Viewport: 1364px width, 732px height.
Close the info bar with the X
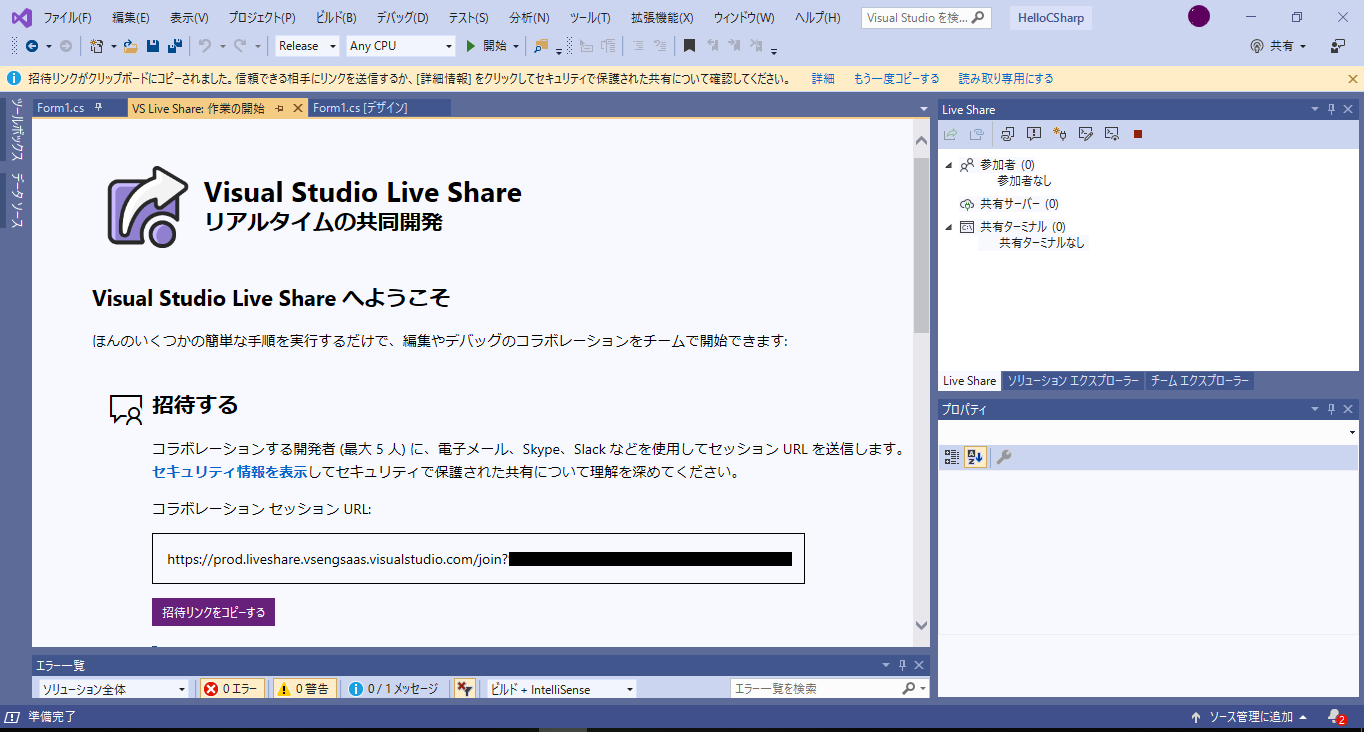1352,78
